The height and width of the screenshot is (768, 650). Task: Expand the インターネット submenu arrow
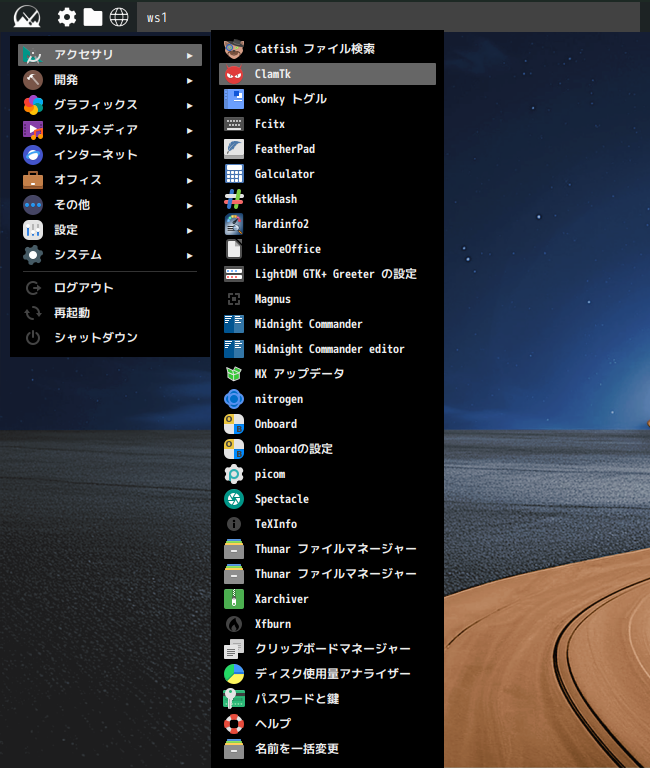click(x=190, y=156)
